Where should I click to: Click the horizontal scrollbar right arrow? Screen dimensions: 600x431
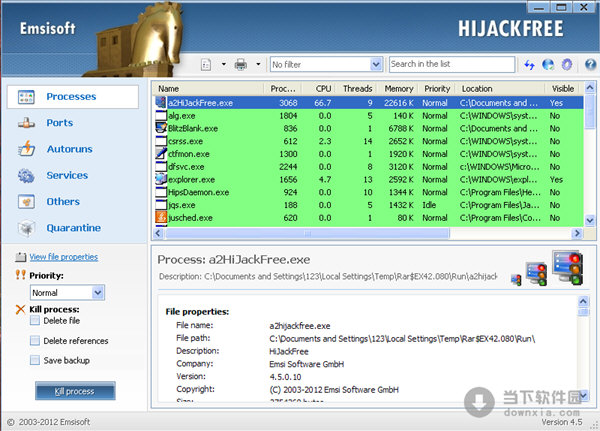click(577, 233)
